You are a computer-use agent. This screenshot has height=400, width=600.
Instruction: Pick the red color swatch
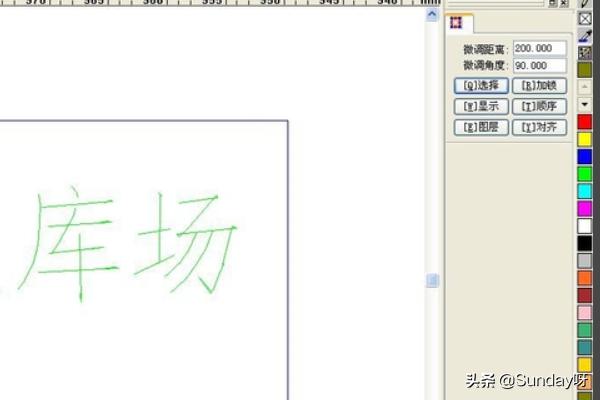585,122
